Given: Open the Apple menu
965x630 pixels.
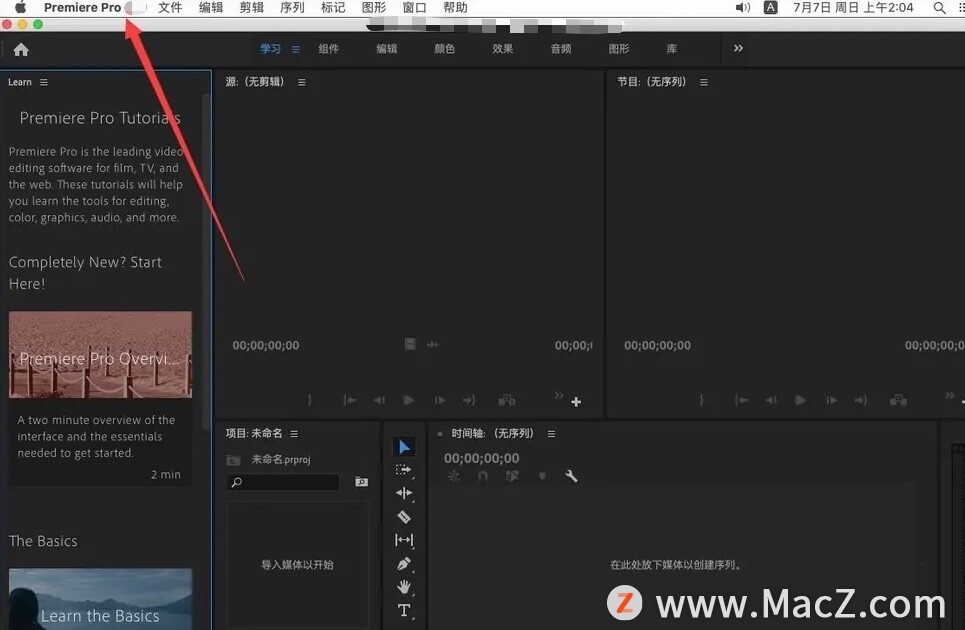Looking at the screenshot, I should pyautogui.click(x=20, y=7).
